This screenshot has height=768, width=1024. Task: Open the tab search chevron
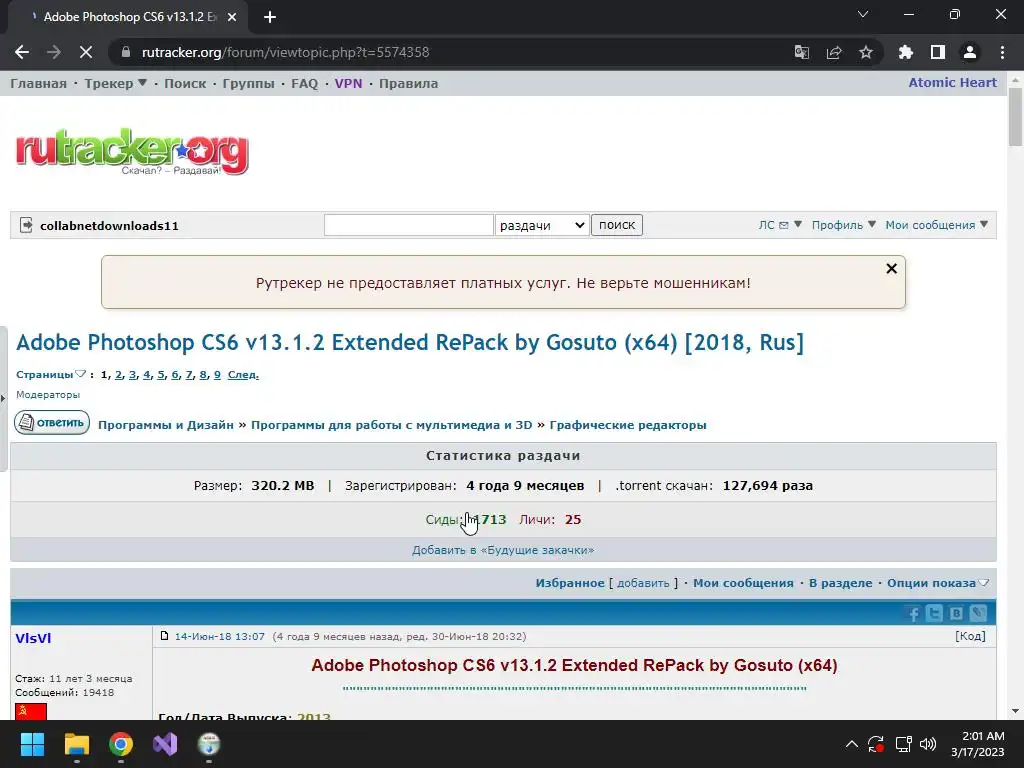tap(863, 14)
